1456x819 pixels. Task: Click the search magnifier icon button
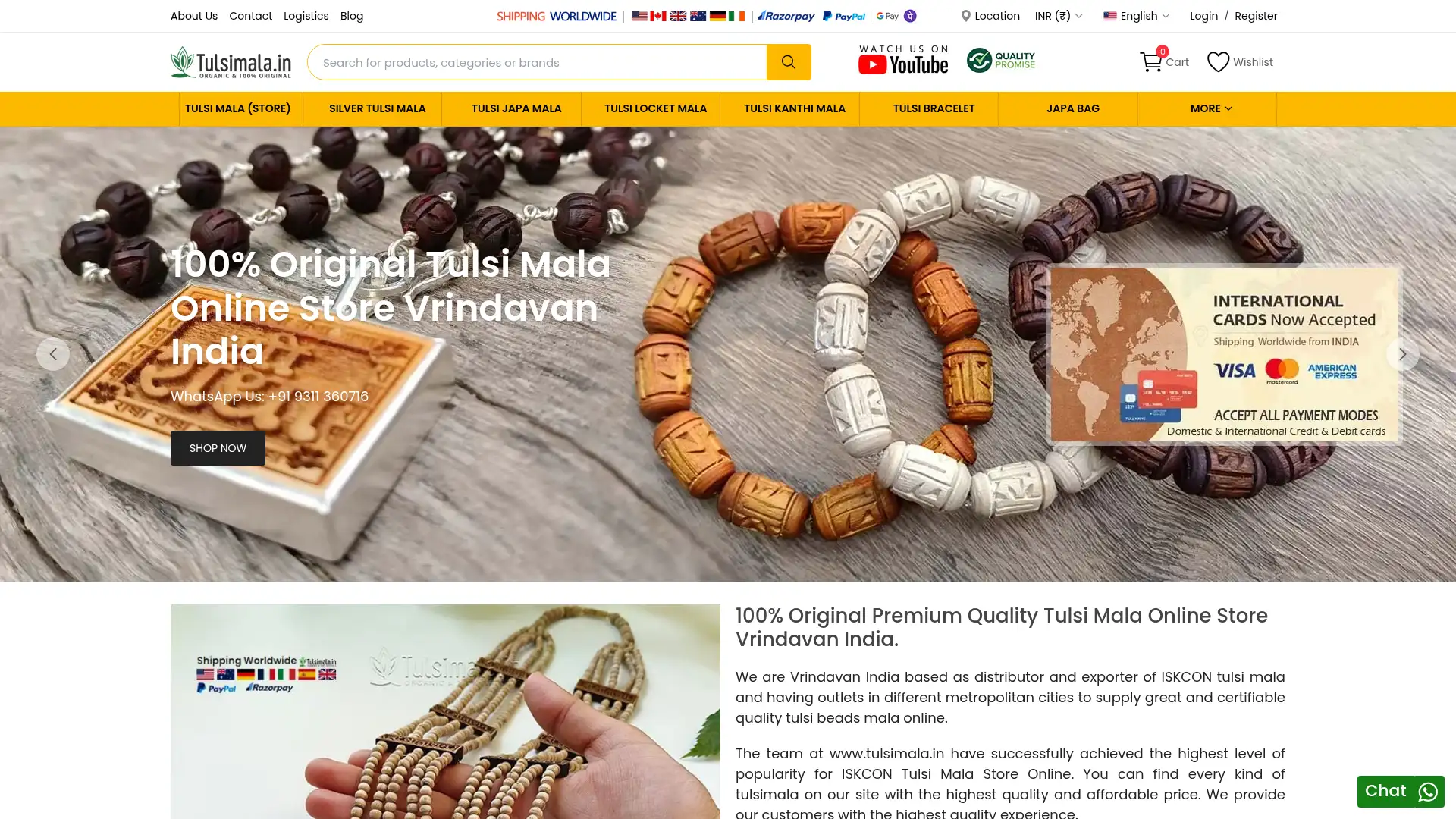pyautogui.click(x=789, y=62)
